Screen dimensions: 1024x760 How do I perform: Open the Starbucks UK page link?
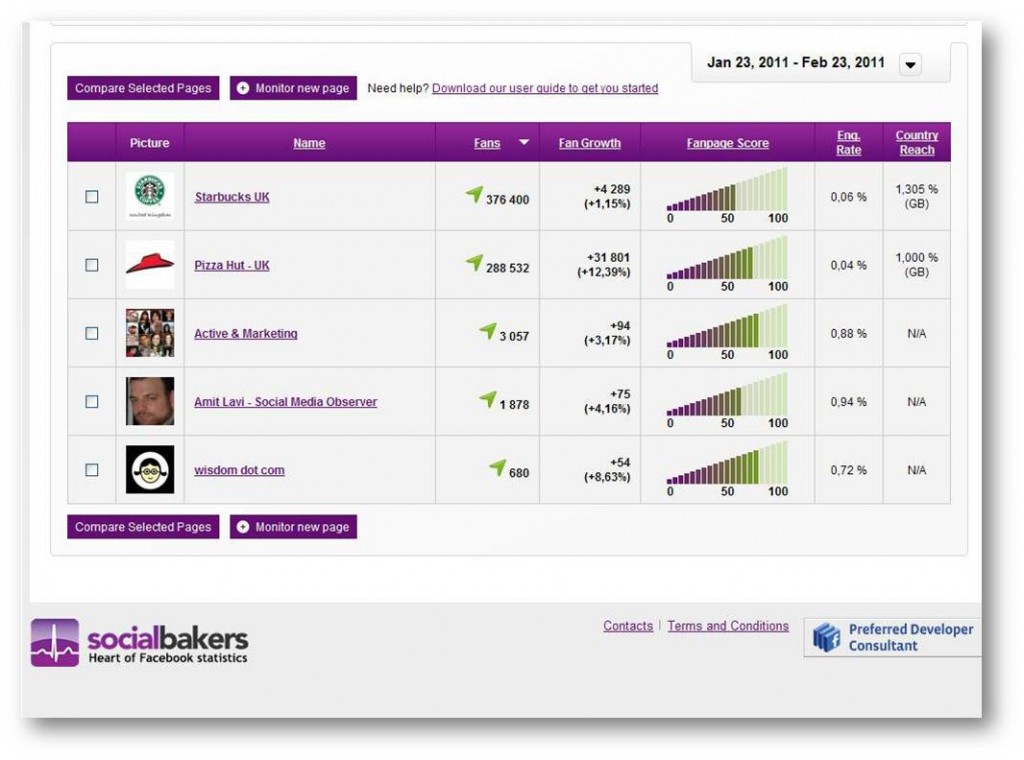tap(232, 197)
